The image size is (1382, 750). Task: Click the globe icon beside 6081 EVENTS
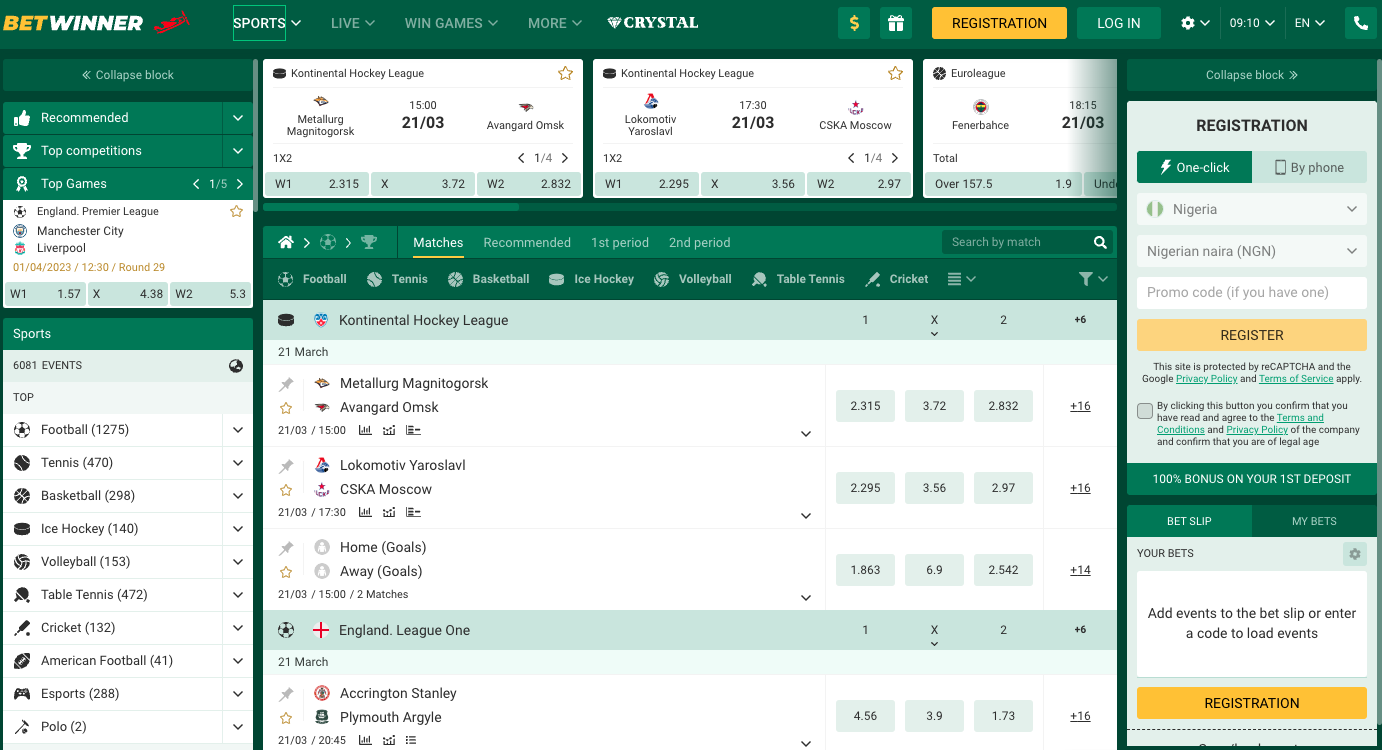[236, 366]
